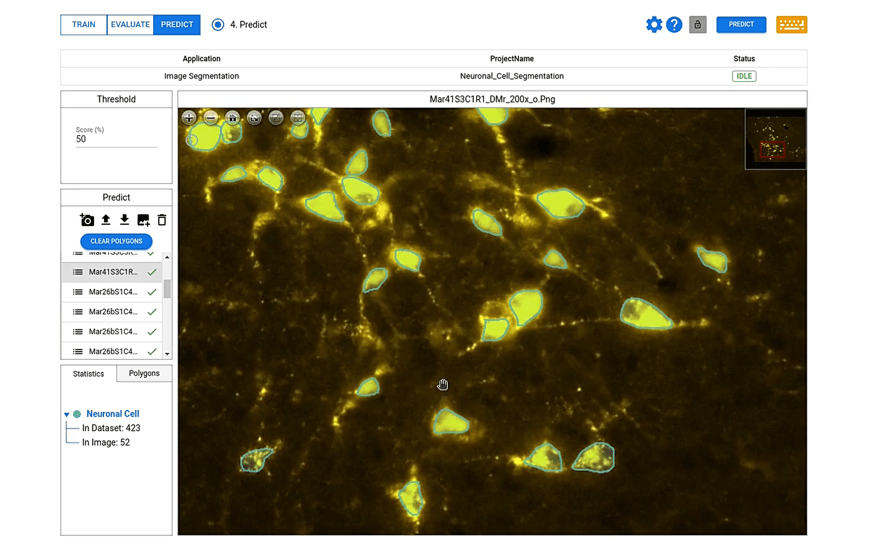The height and width of the screenshot is (554, 880).
Task: Reset viewer to home view
Action: pos(232,118)
